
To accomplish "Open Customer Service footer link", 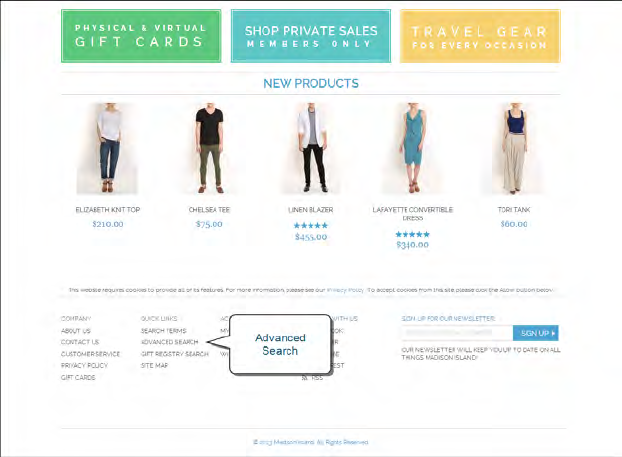I will (x=90, y=354).
